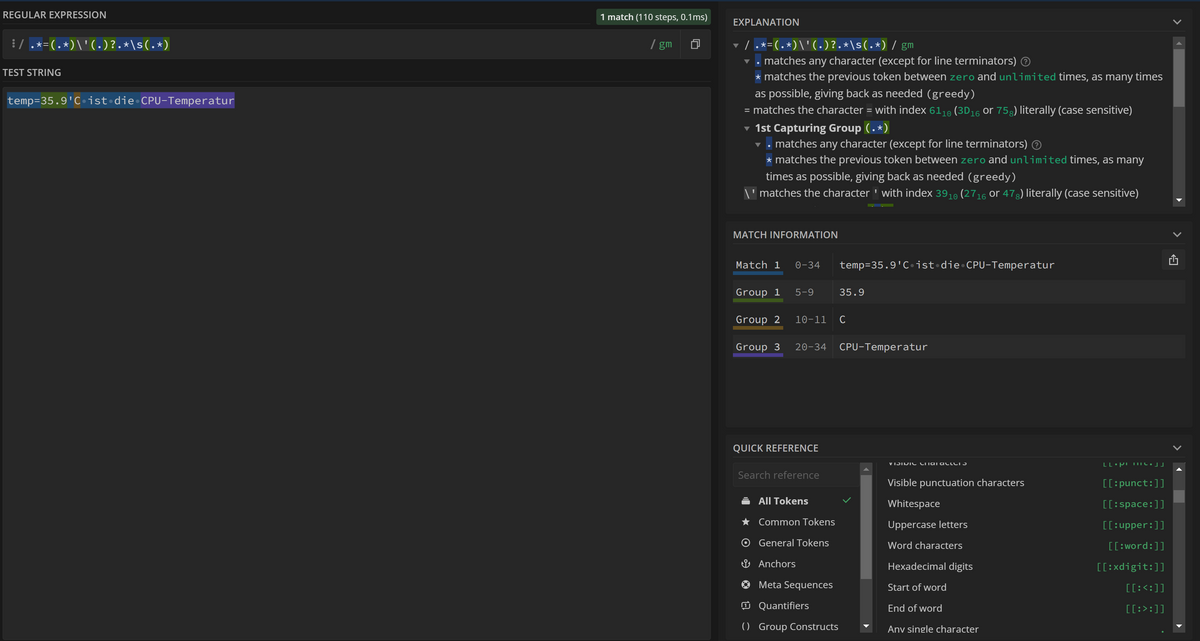Open Group Constructs category
Viewport: 1200px width, 641px height.
click(796, 627)
